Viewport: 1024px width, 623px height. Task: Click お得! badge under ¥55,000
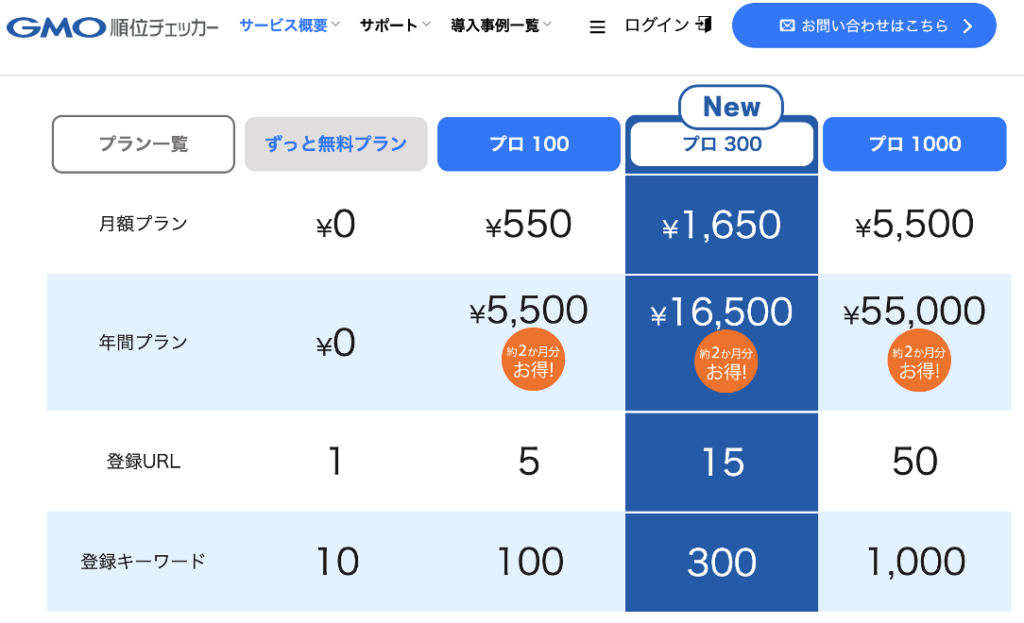coord(916,361)
